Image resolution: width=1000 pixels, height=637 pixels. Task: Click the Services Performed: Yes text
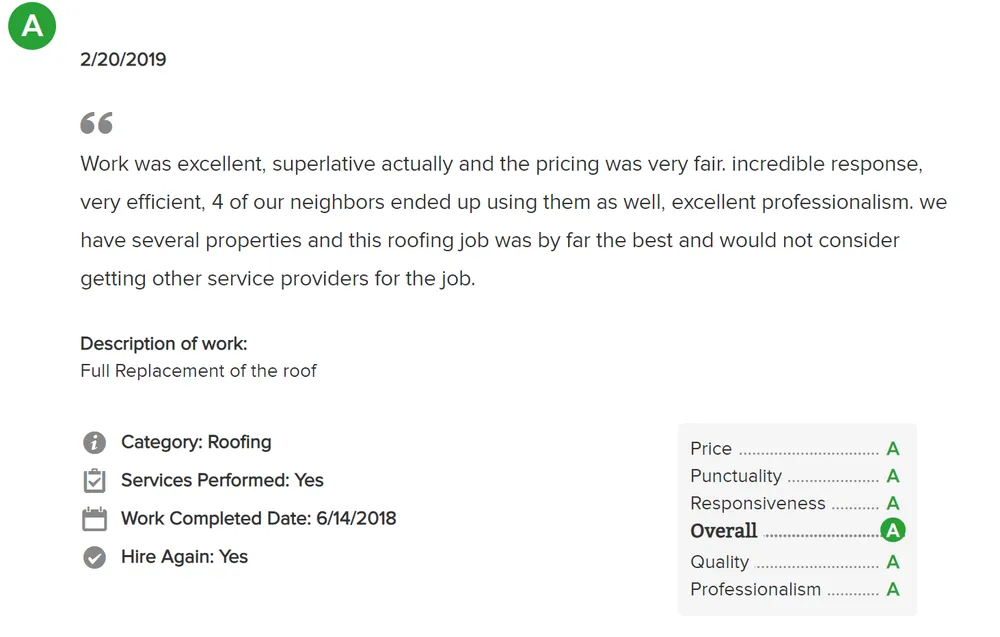pyautogui.click(x=222, y=480)
